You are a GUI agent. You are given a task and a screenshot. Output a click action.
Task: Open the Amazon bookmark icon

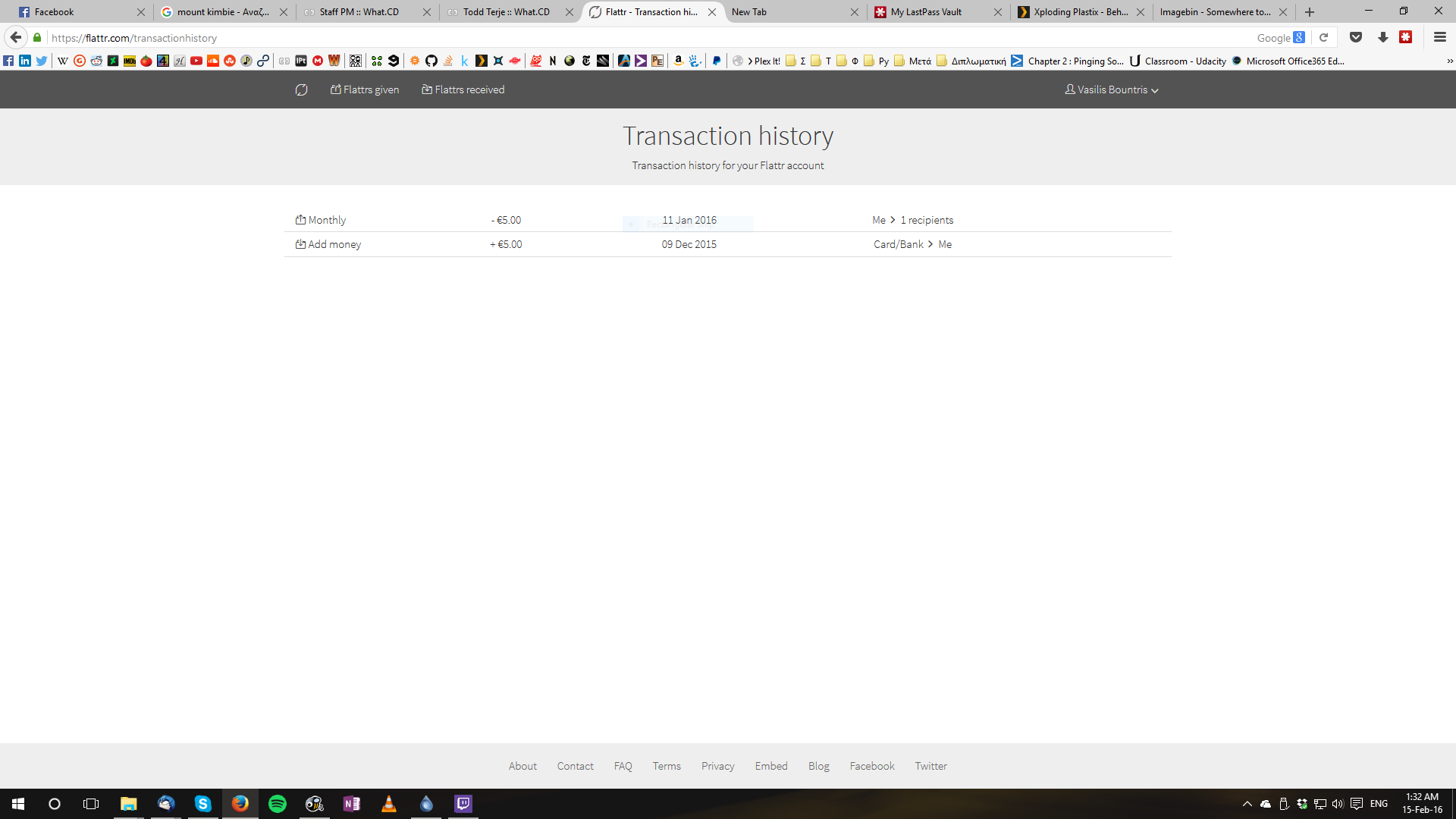click(x=679, y=61)
